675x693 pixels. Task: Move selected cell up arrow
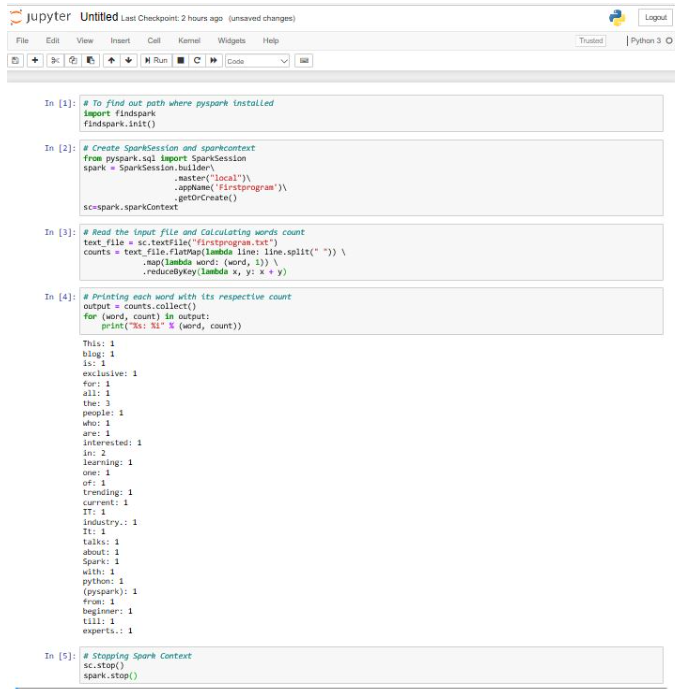coord(111,61)
